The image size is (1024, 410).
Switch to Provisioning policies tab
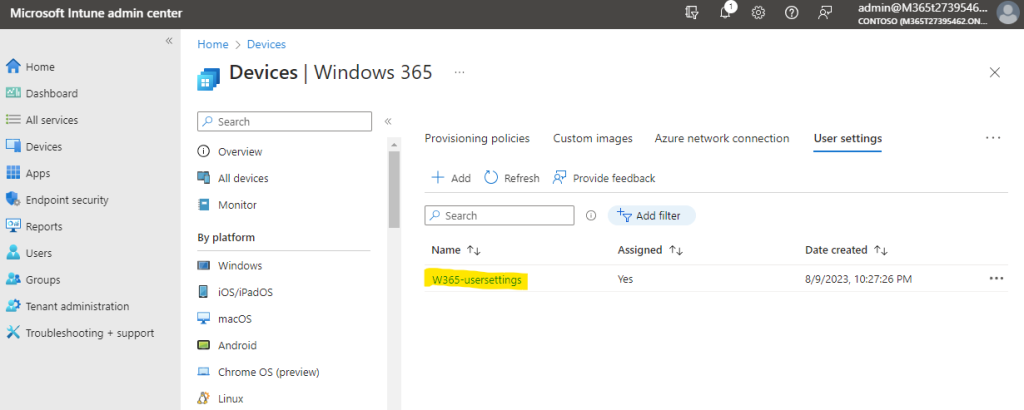(477, 138)
